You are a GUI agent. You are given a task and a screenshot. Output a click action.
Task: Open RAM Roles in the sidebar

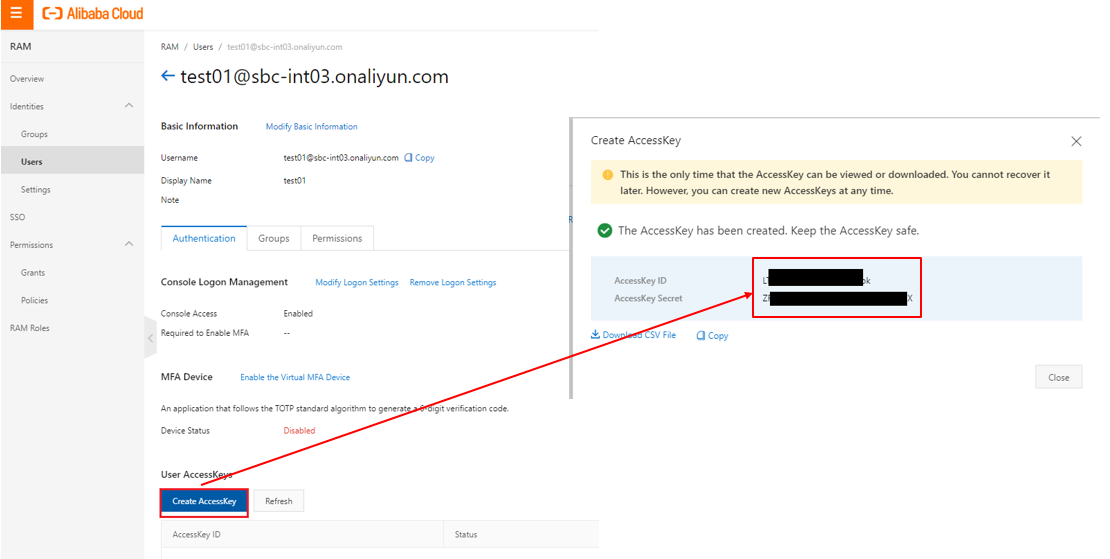pos(30,328)
